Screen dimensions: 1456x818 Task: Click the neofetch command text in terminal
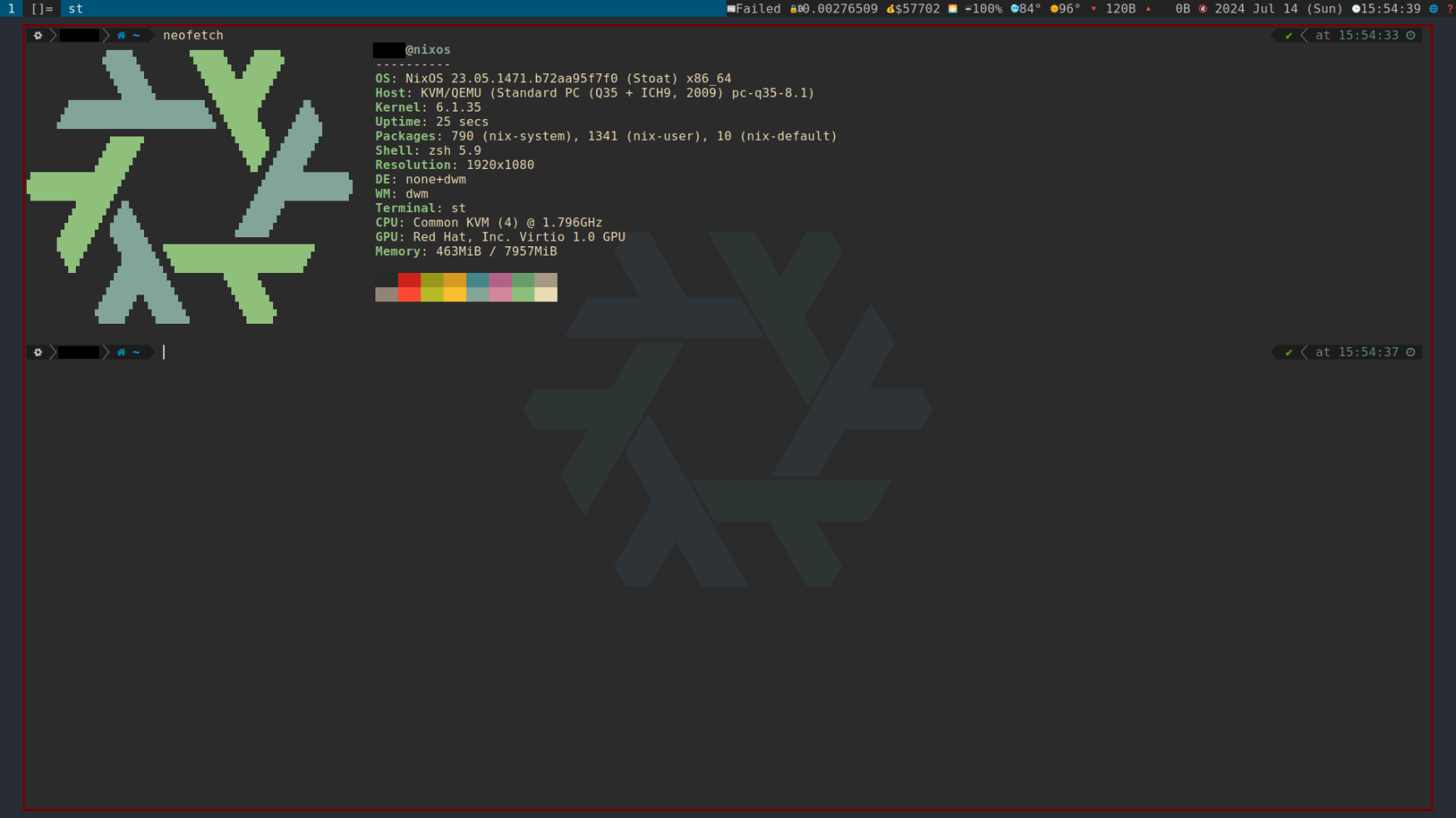click(x=193, y=36)
